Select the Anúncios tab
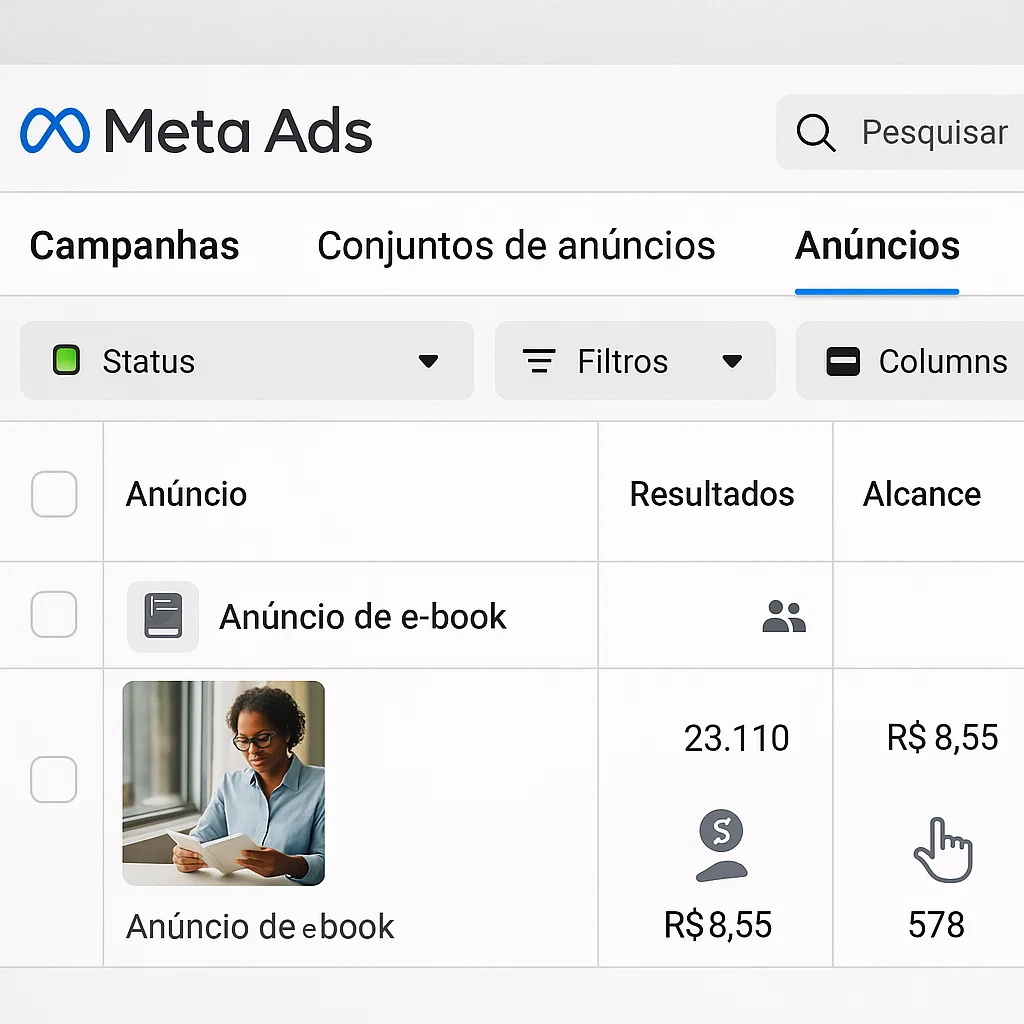This screenshot has width=1024, height=1024. tap(877, 246)
